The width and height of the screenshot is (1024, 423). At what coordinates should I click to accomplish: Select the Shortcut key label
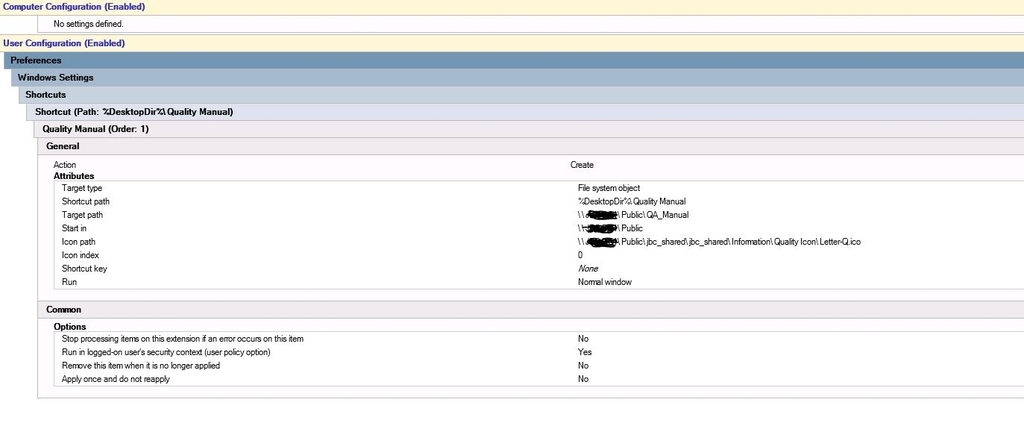coord(84,268)
